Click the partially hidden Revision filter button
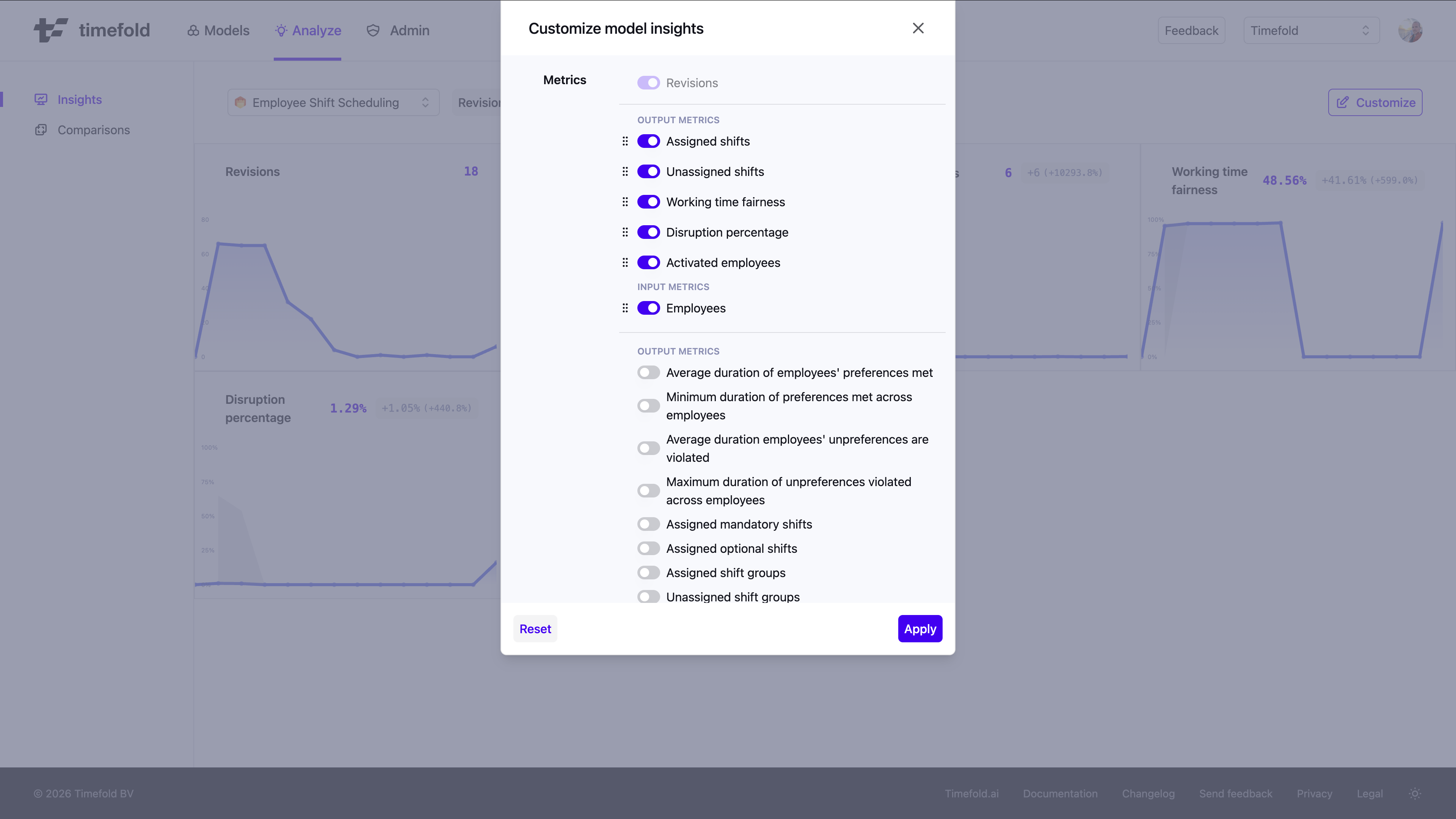The height and width of the screenshot is (819, 1456). pos(477,102)
